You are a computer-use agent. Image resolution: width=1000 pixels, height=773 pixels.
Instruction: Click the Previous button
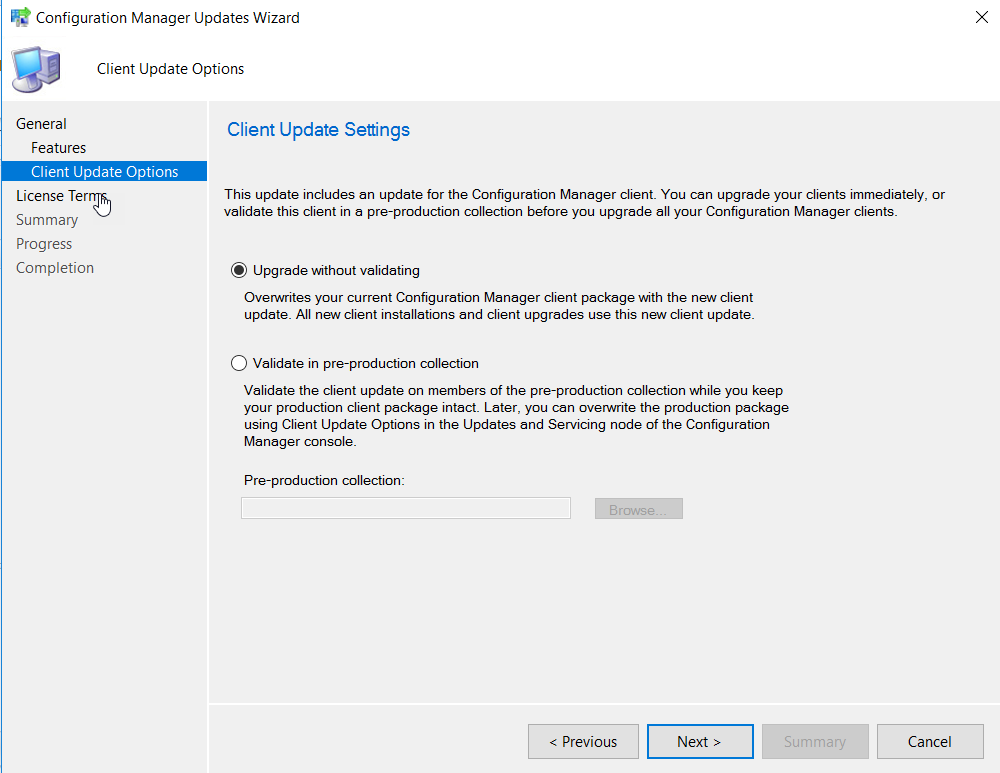pyautogui.click(x=583, y=742)
